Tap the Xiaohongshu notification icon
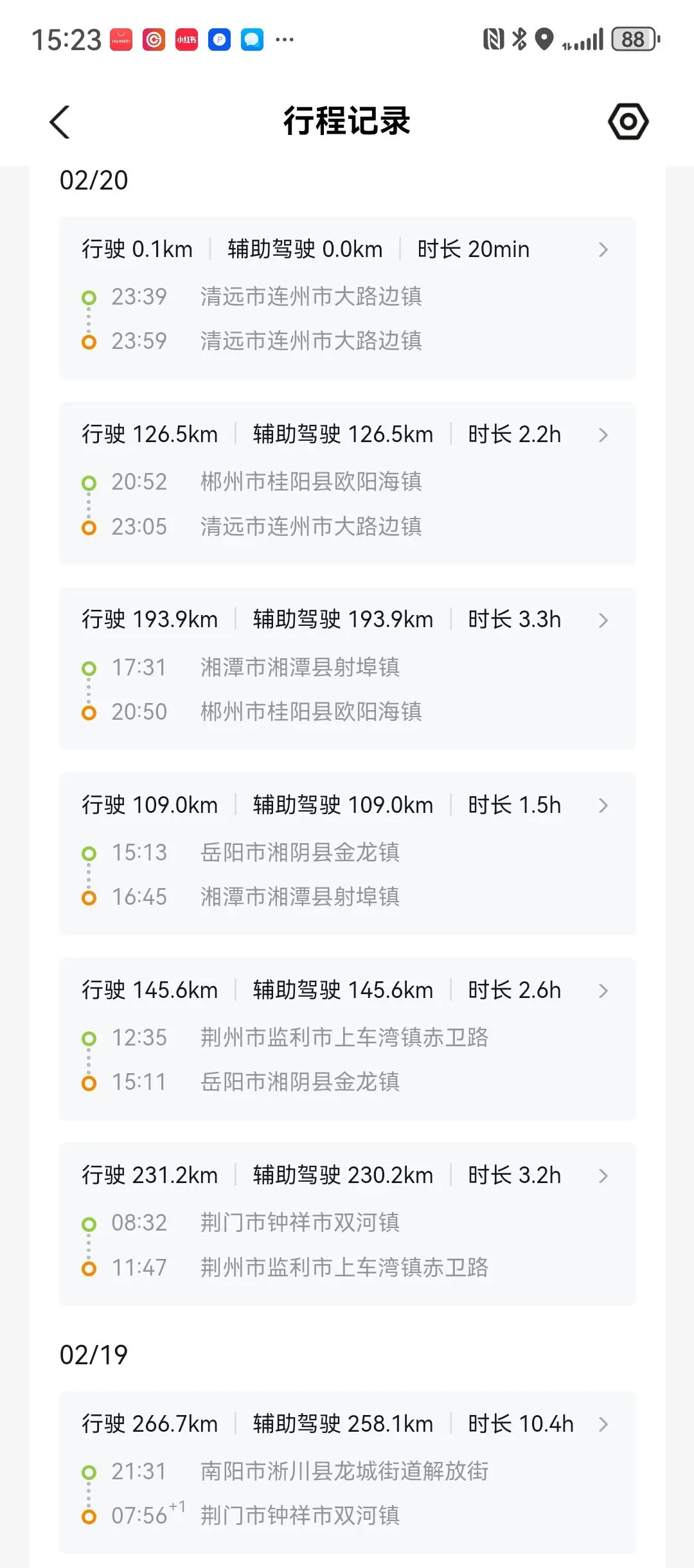Image resolution: width=694 pixels, height=1568 pixels. pos(186,40)
